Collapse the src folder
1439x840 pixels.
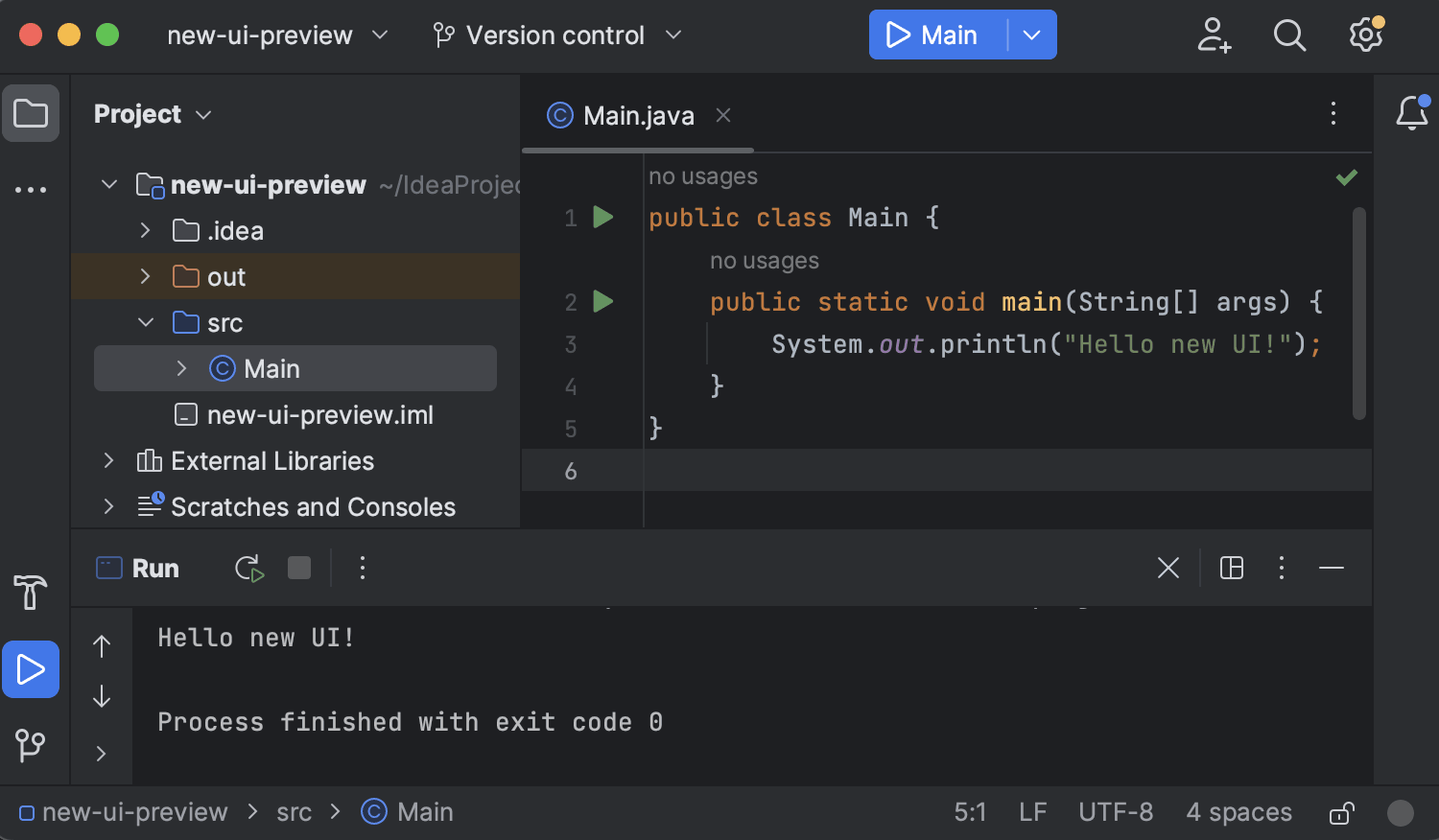coord(146,323)
